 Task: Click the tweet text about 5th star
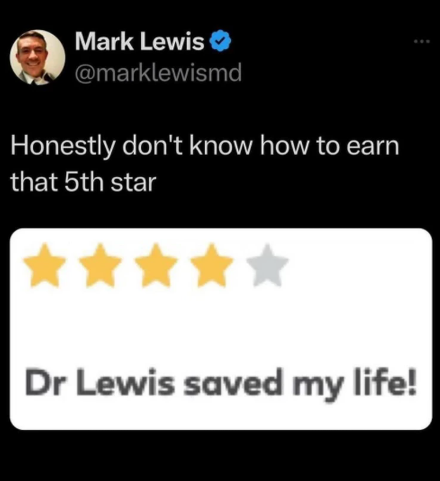(x=205, y=164)
